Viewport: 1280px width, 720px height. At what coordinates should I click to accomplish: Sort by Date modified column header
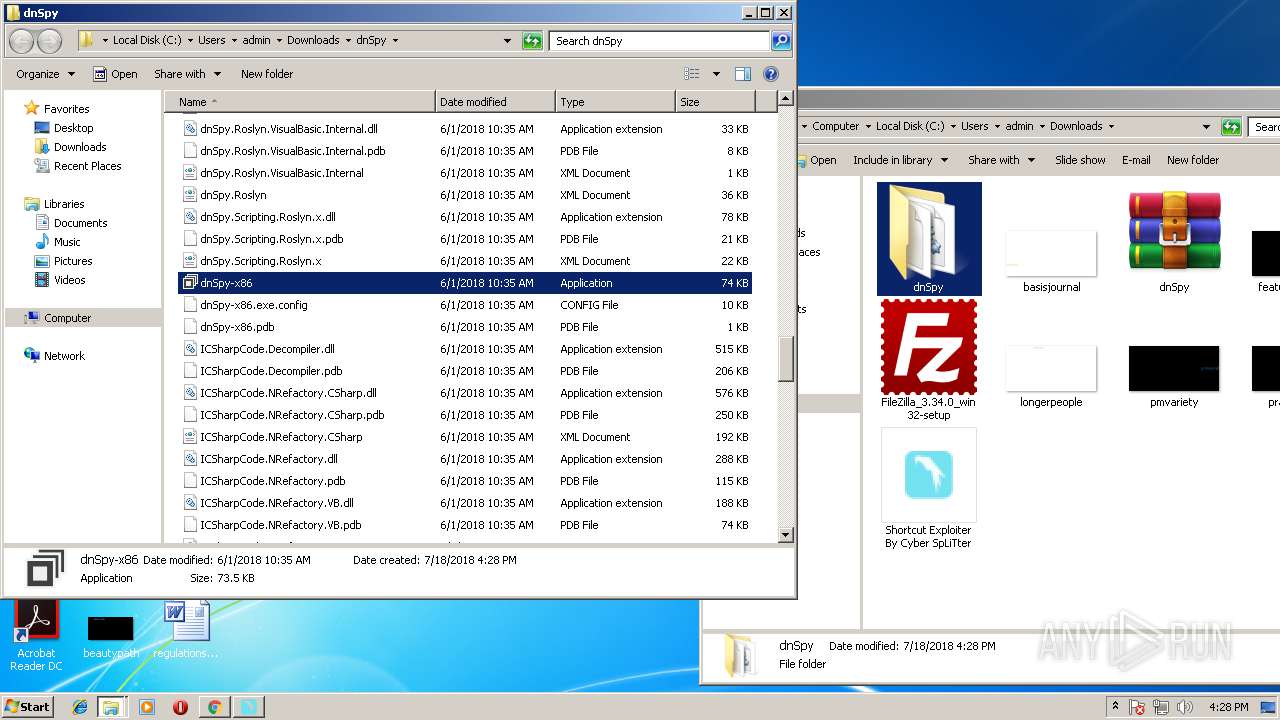coord(496,102)
